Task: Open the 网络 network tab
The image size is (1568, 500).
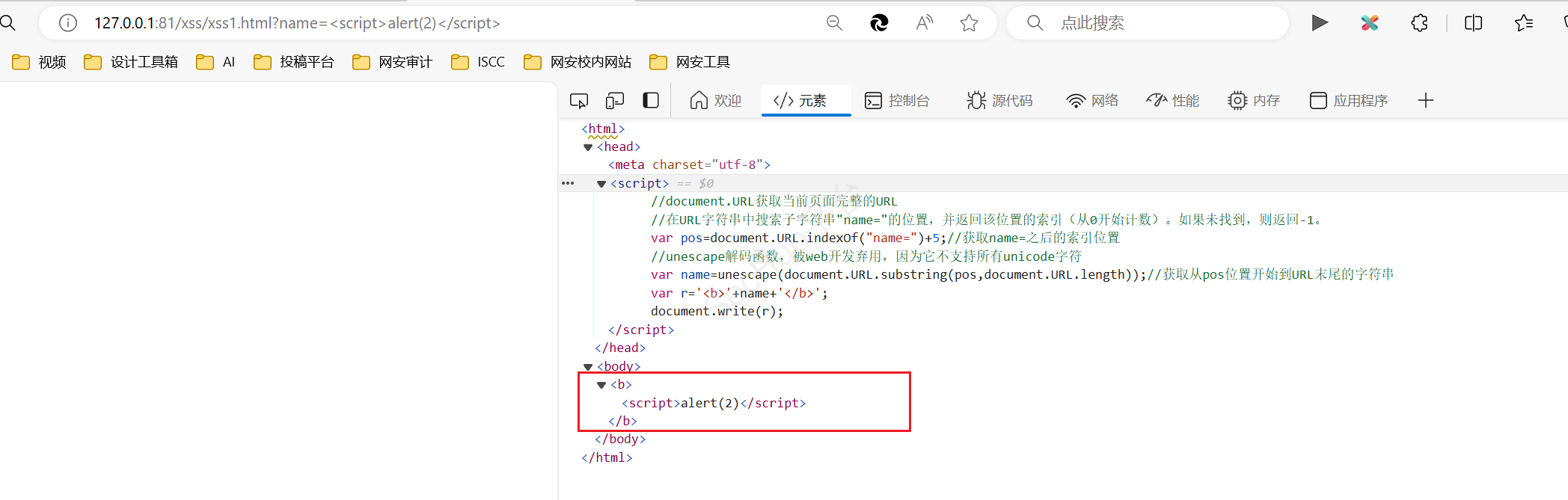Action: click(x=1092, y=101)
